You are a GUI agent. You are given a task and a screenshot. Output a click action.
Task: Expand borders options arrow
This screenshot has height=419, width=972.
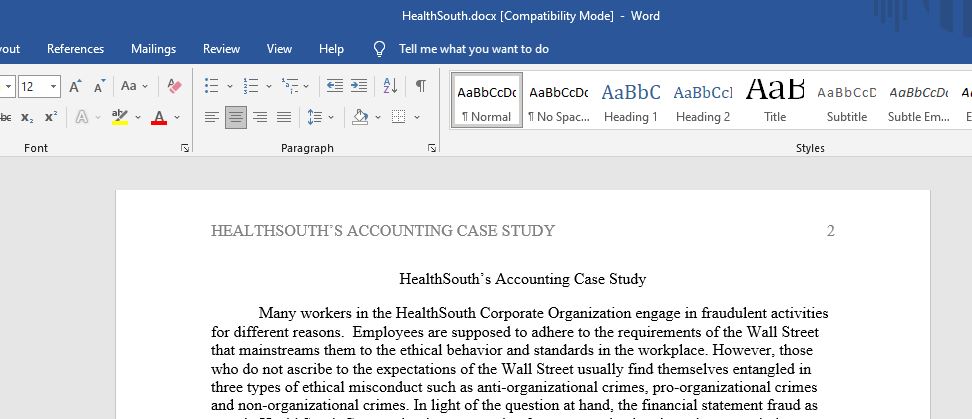pos(417,117)
